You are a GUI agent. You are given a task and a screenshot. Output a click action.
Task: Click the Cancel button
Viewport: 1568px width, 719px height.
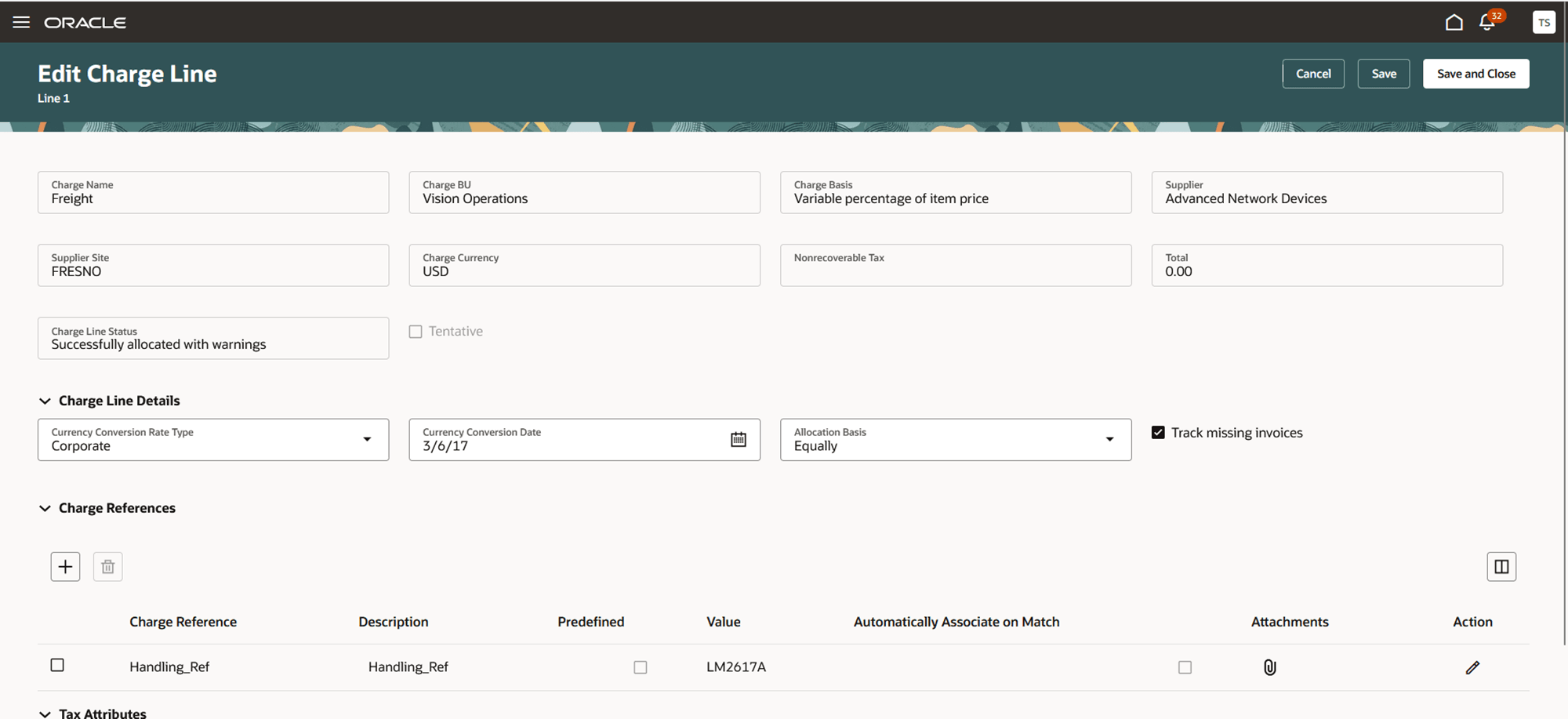(1313, 74)
